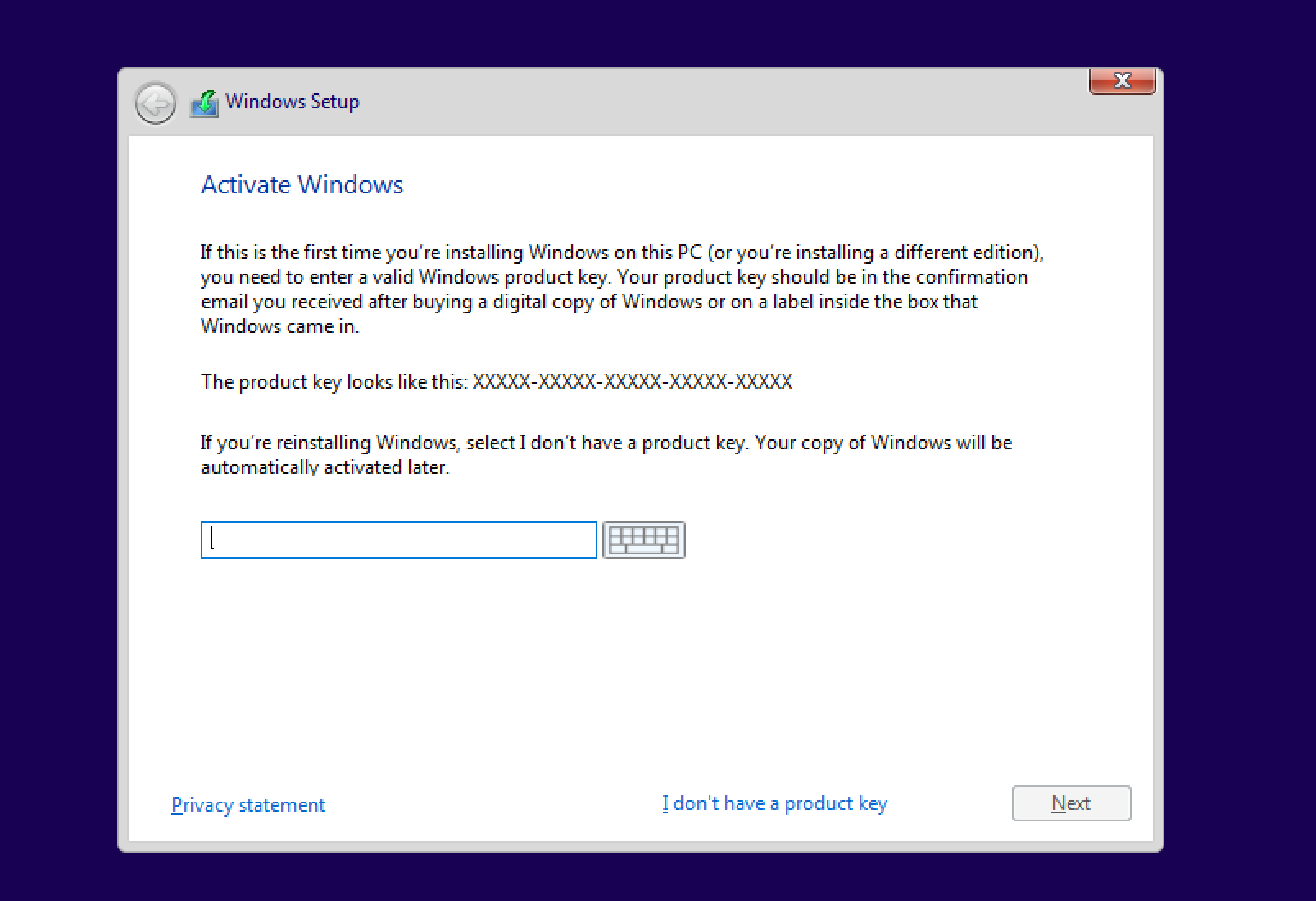Choose I don't have a product key
The image size is (1316, 901).
pos(774,803)
